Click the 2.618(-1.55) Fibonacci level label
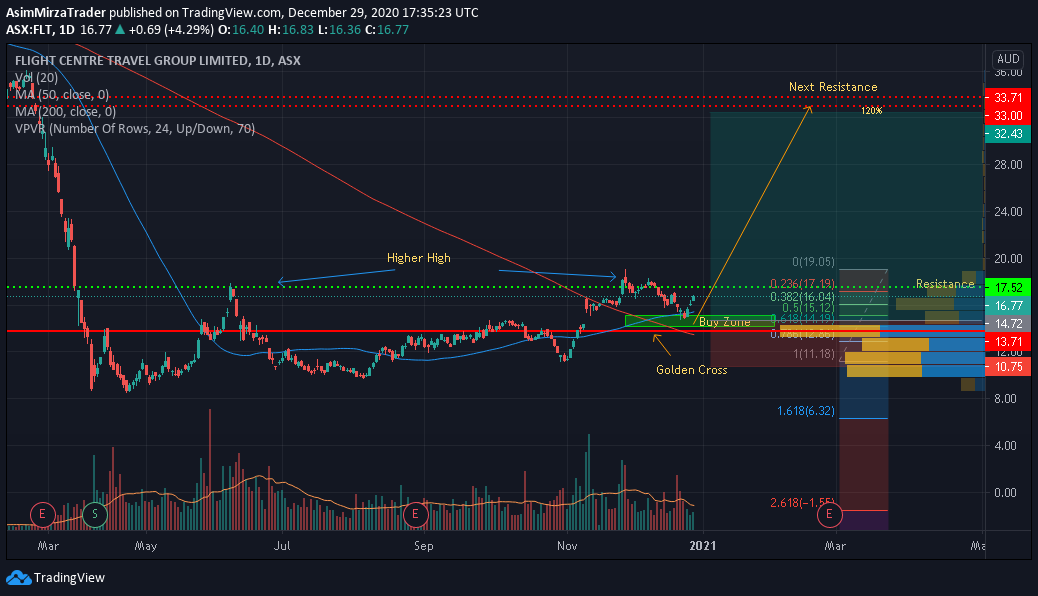The width and height of the screenshot is (1038, 596). [802, 503]
